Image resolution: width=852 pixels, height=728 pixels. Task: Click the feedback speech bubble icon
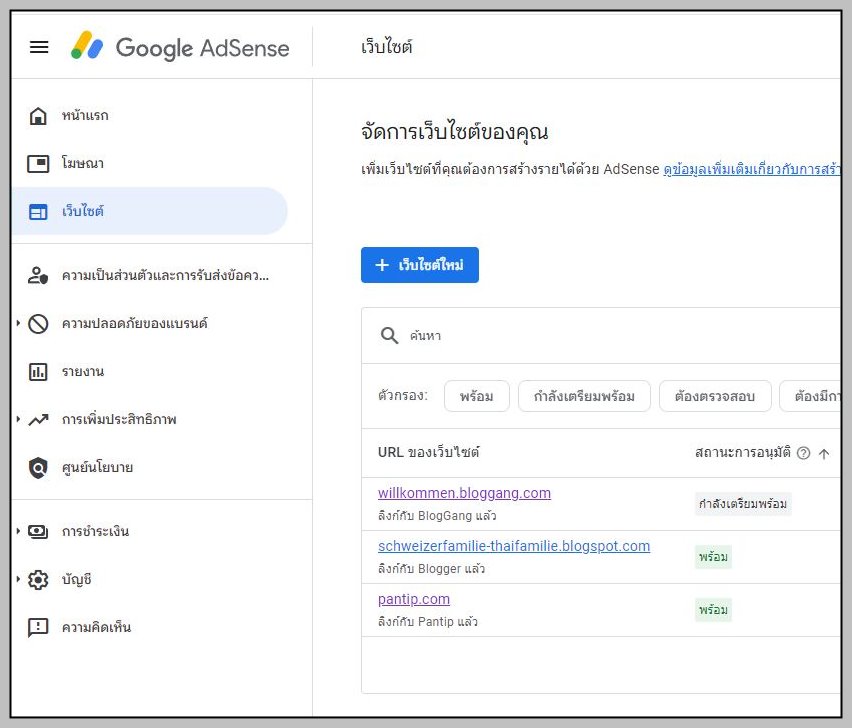[38, 627]
